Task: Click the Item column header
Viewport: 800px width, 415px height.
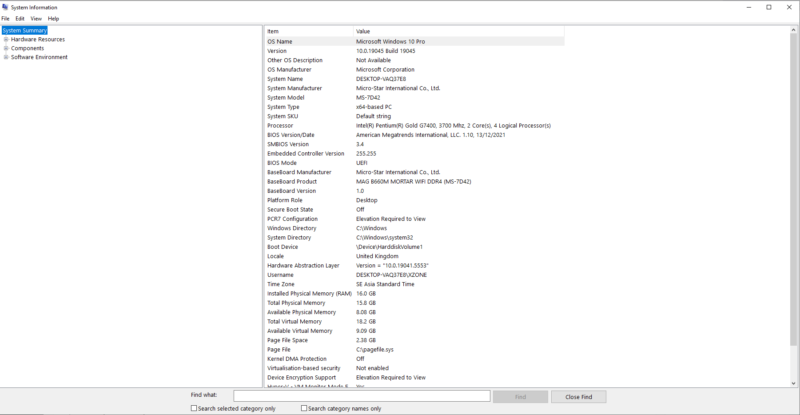Action: (x=309, y=31)
